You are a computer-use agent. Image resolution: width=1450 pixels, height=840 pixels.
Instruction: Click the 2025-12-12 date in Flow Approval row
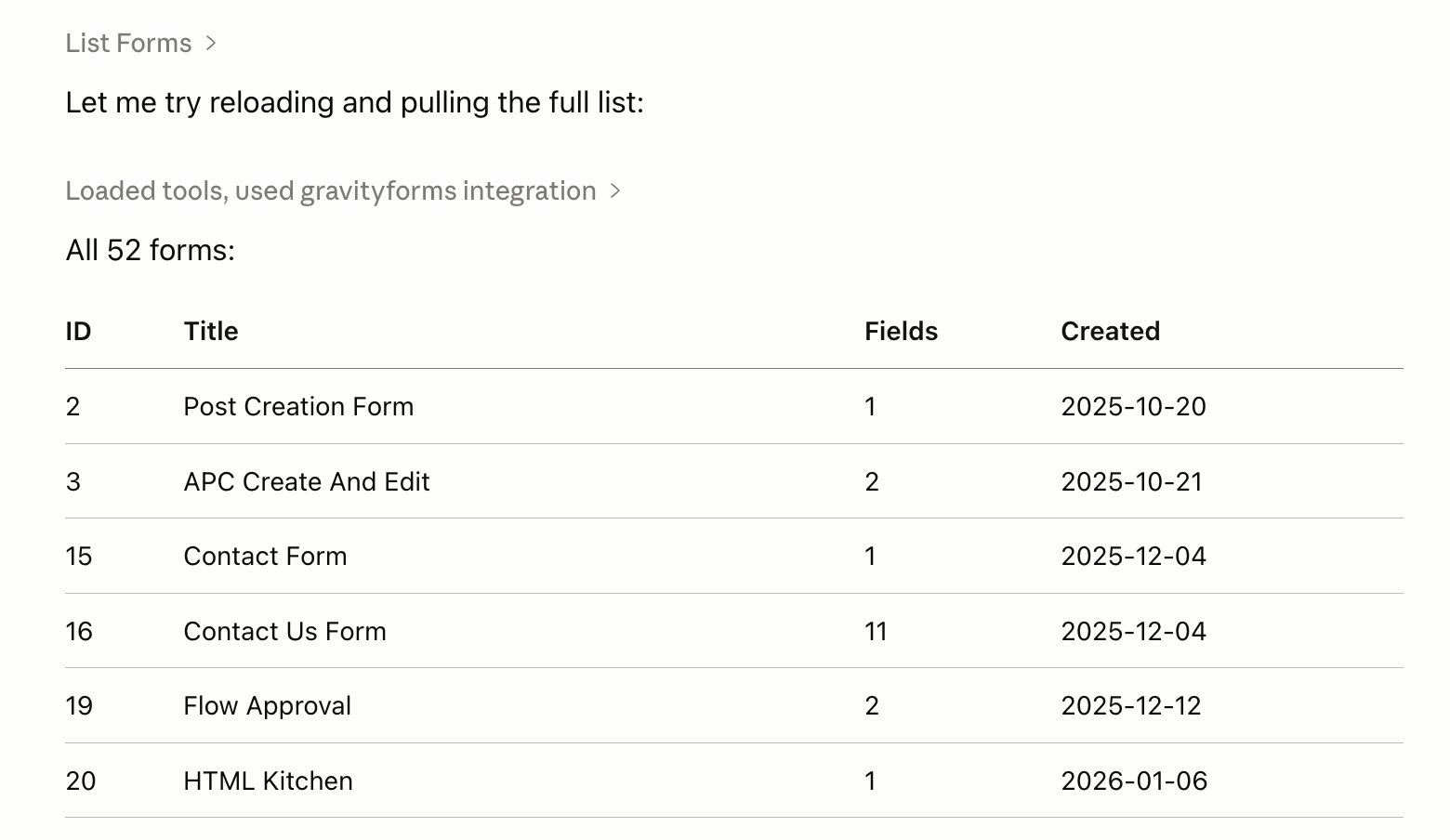point(1131,706)
